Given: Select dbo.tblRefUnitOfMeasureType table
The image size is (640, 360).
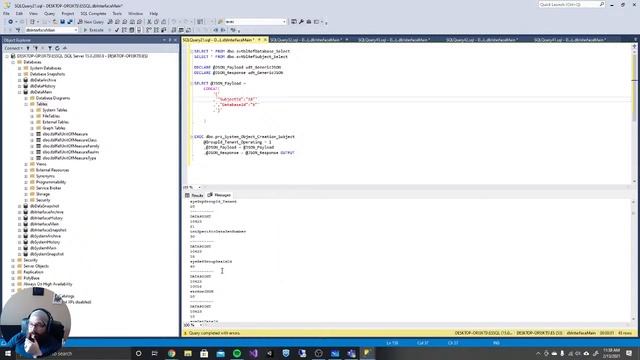Looking at the screenshot, I should click(x=69, y=158).
